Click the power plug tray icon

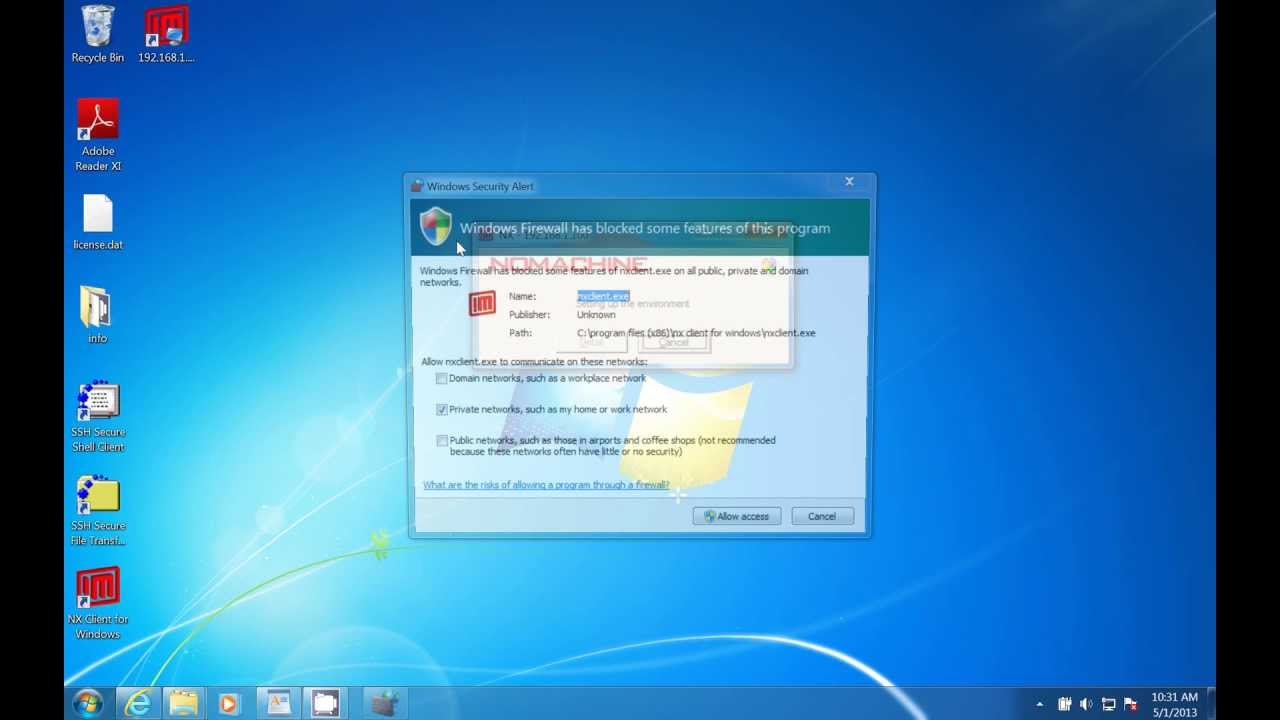tap(1065, 704)
